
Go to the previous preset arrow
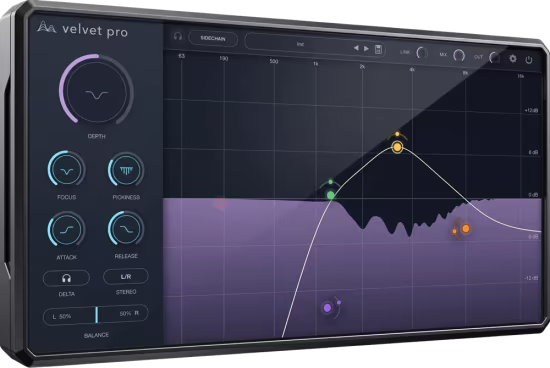coord(356,48)
